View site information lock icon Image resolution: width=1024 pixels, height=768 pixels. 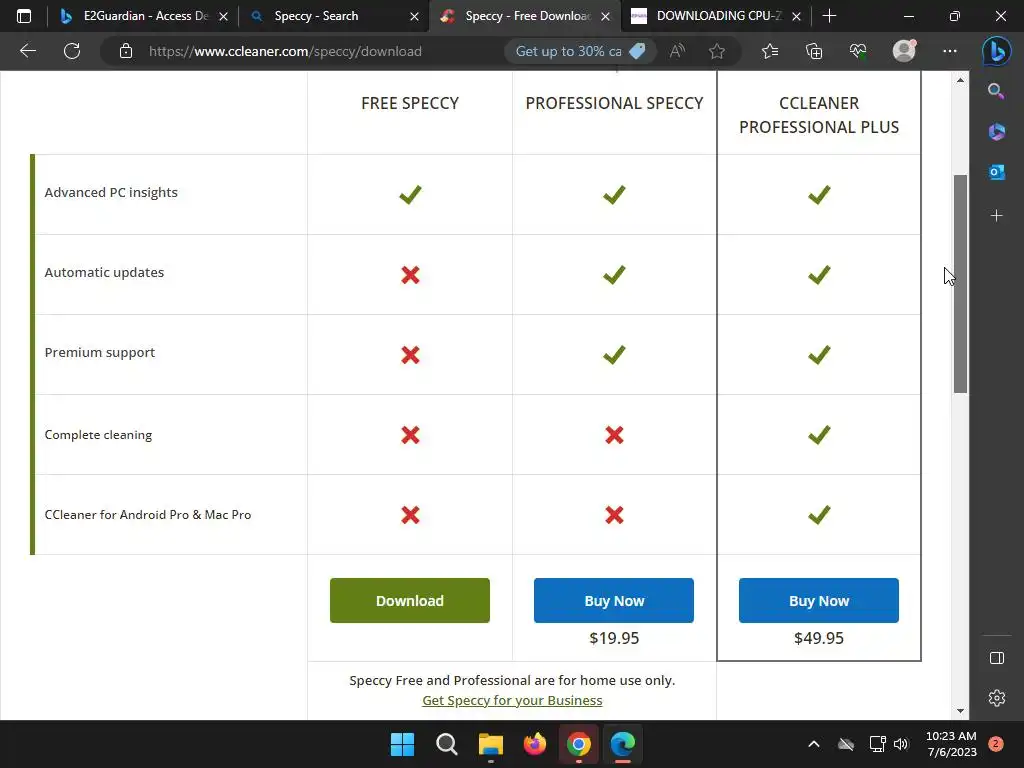pyautogui.click(x=126, y=51)
